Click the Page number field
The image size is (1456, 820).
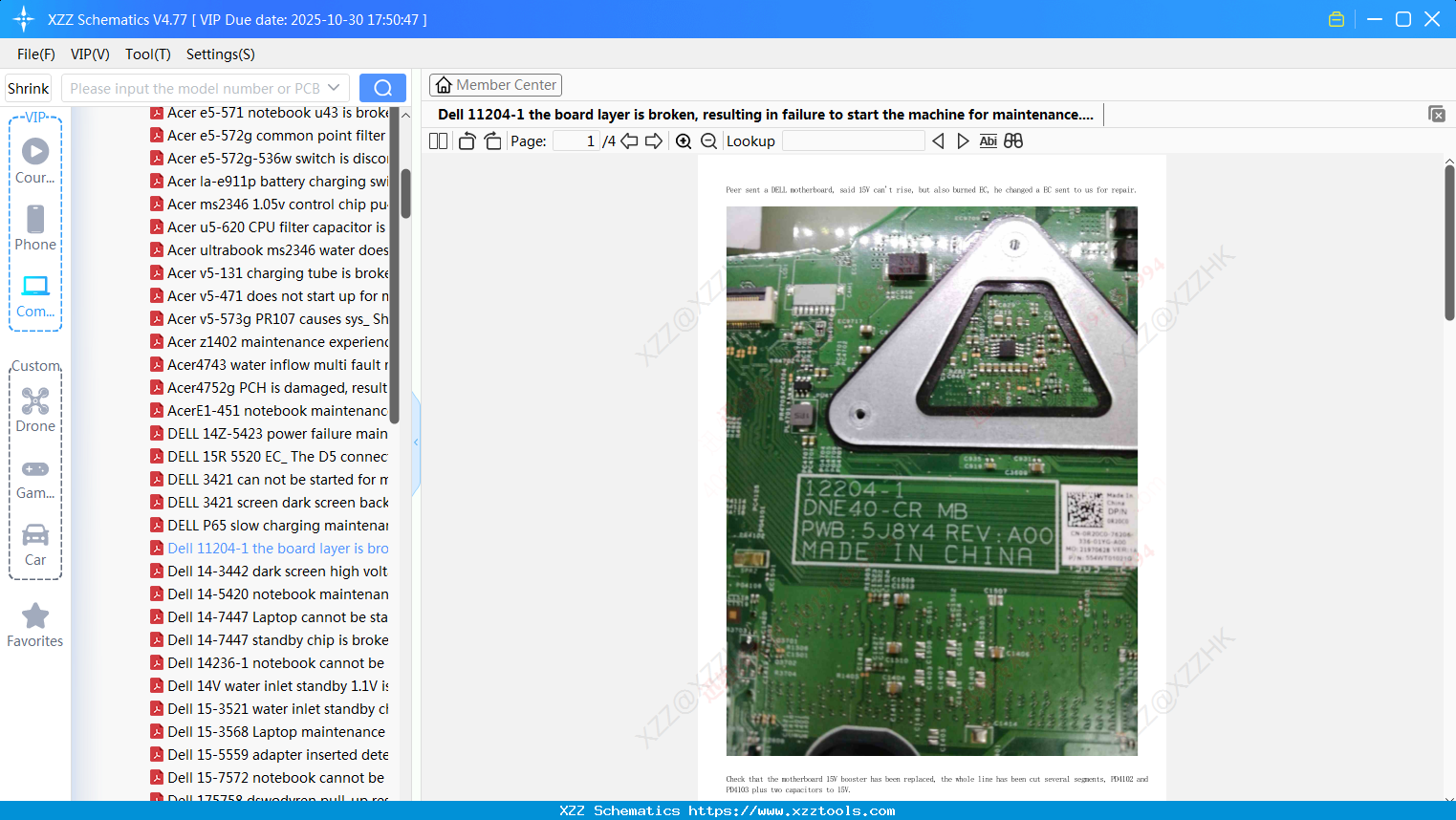click(x=576, y=141)
